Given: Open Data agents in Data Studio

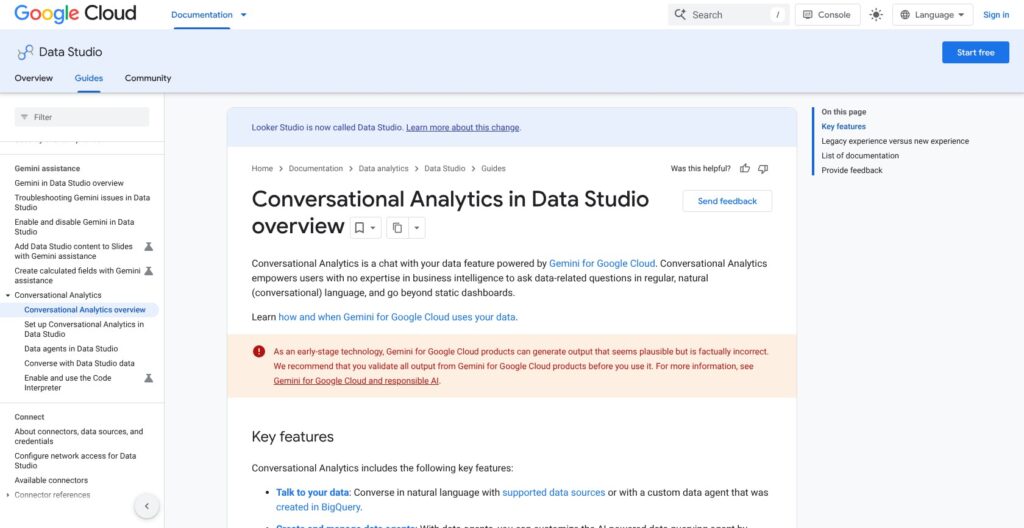Looking at the screenshot, I should tap(71, 349).
